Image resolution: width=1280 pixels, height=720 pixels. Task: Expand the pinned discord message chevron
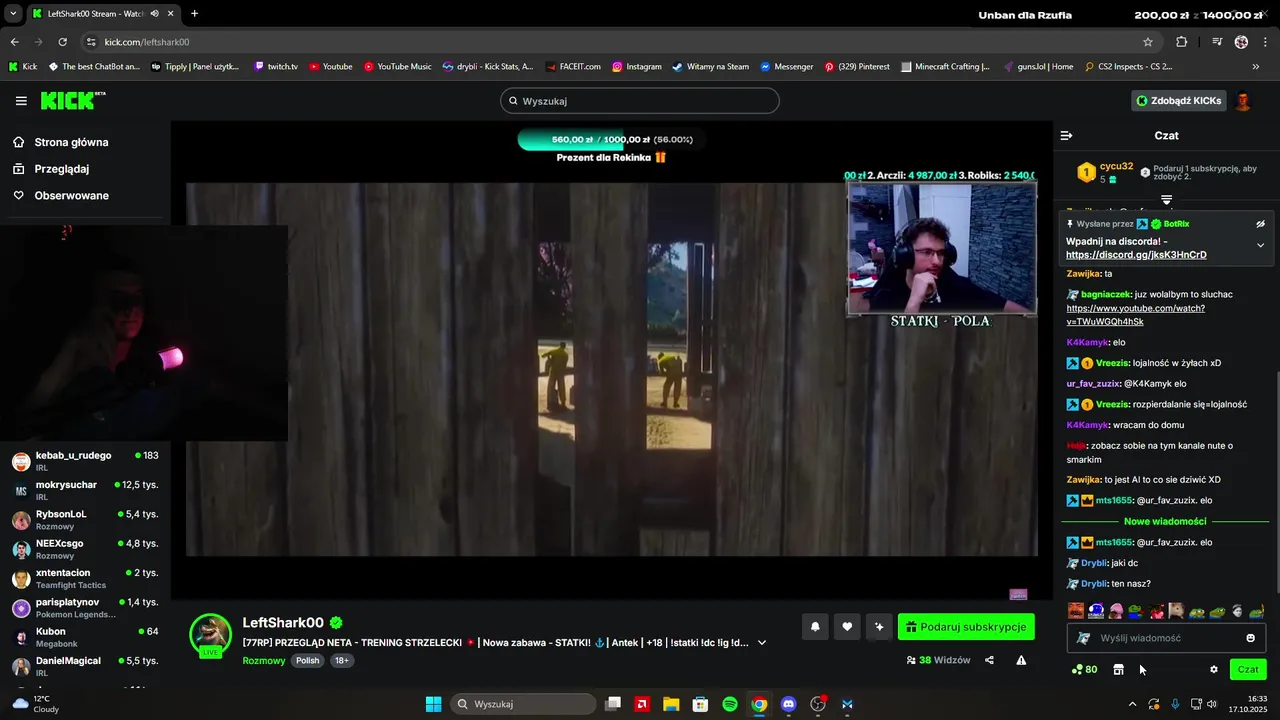[x=1260, y=245]
